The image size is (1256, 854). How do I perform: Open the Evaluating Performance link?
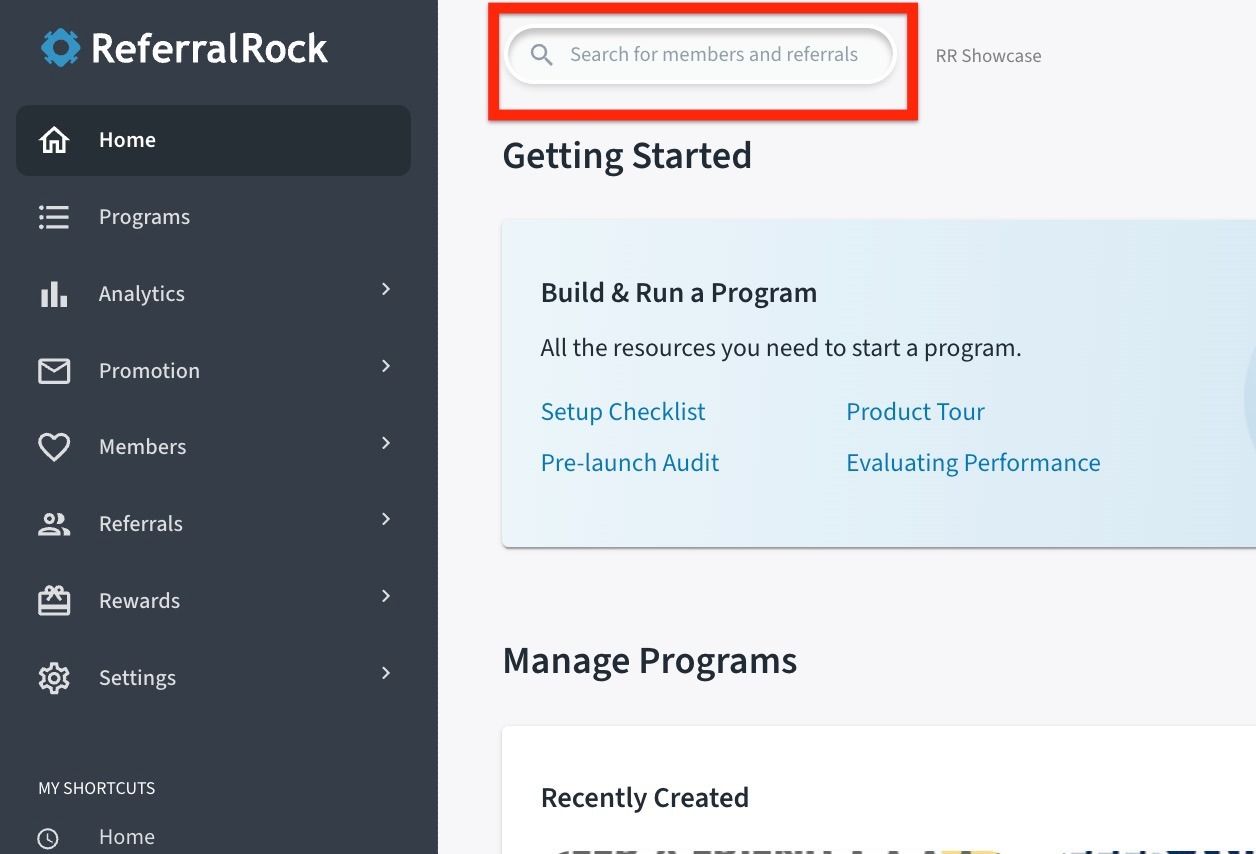[x=973, y=463]
